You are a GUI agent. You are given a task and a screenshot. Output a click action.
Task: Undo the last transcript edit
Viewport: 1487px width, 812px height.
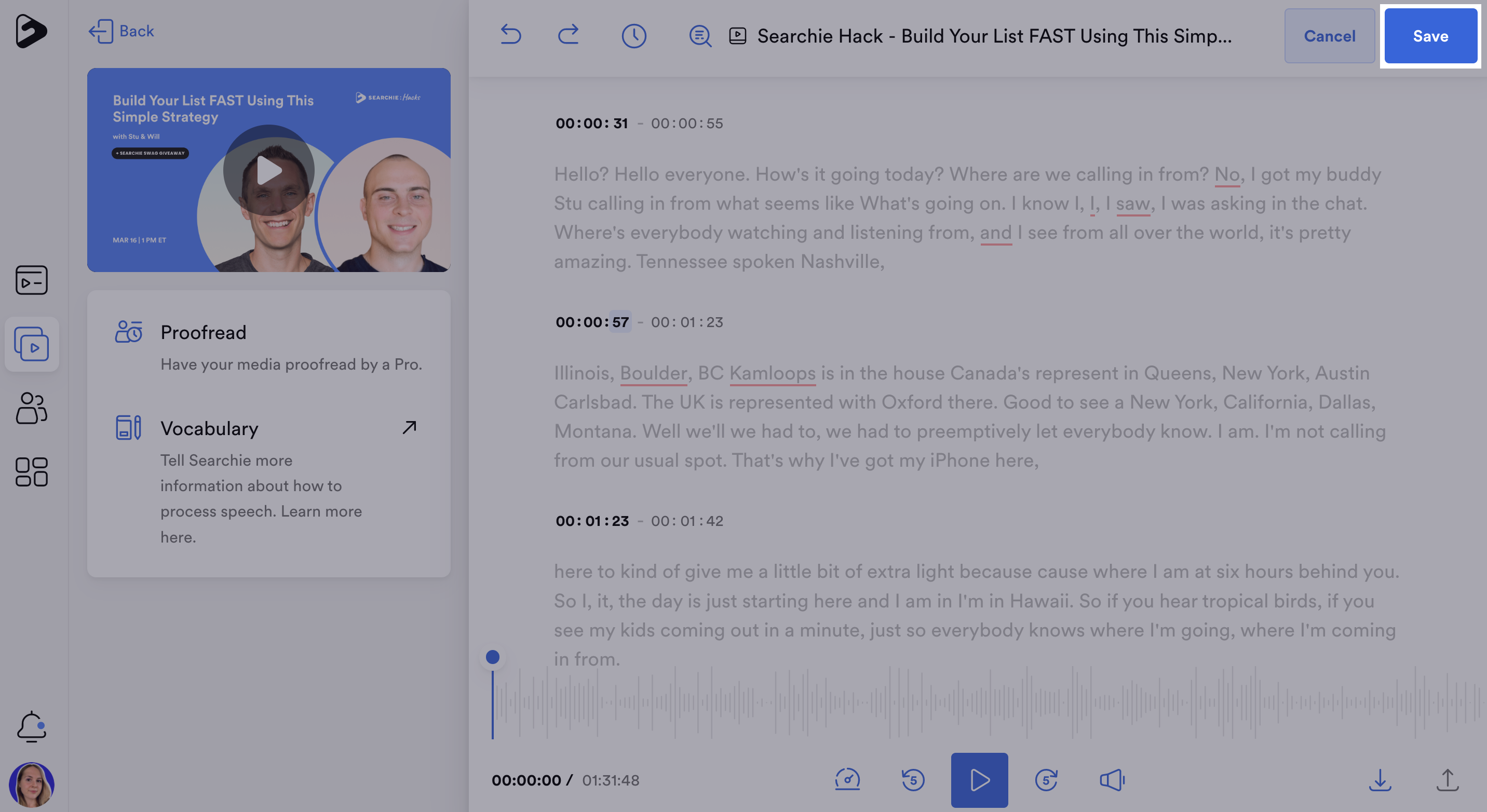pyautogui.click(x=510, y=35)
